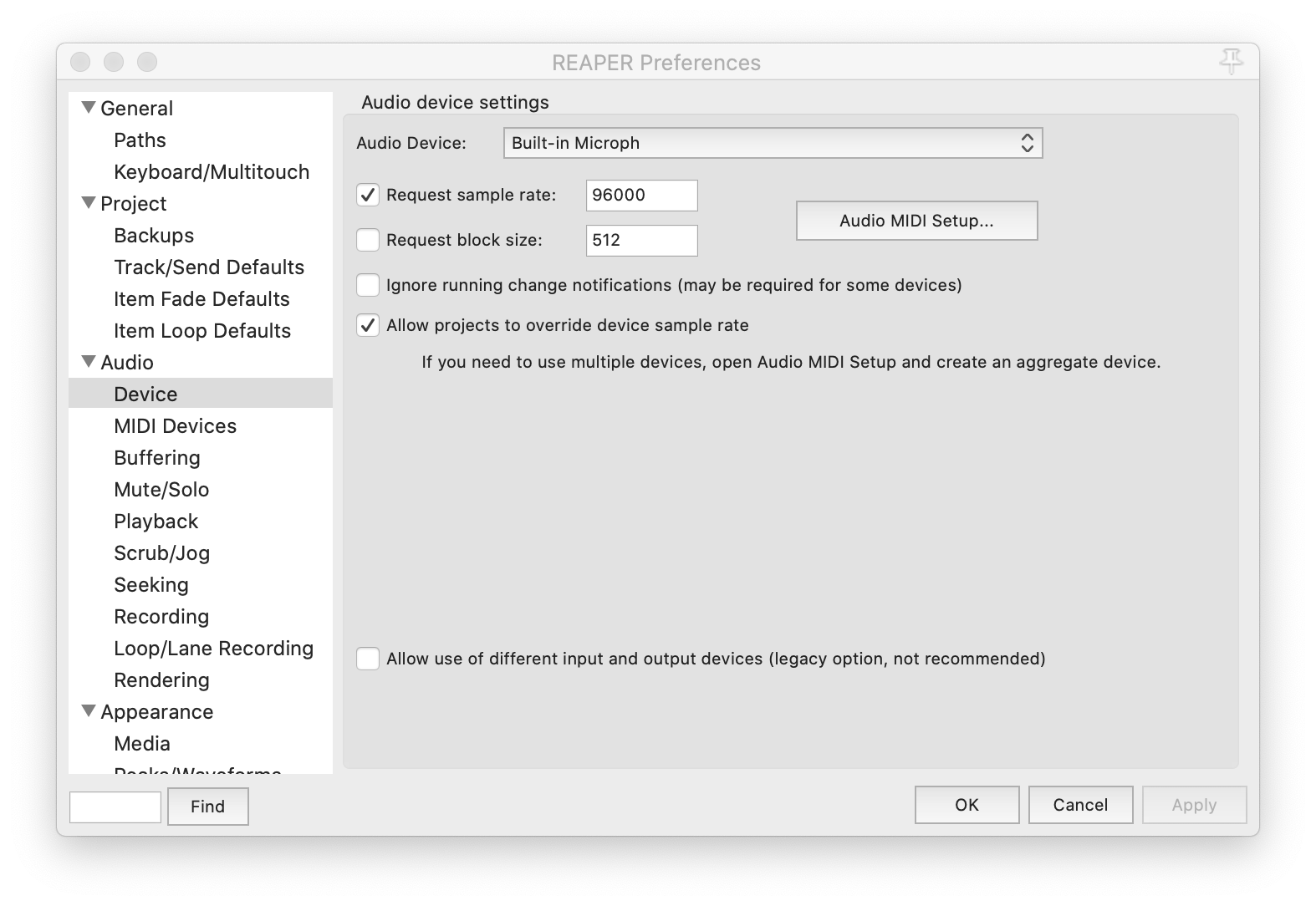The height and width of the screenshot is (906, 1316).
Task: Enable different input and output devices option
Action: 368,659
